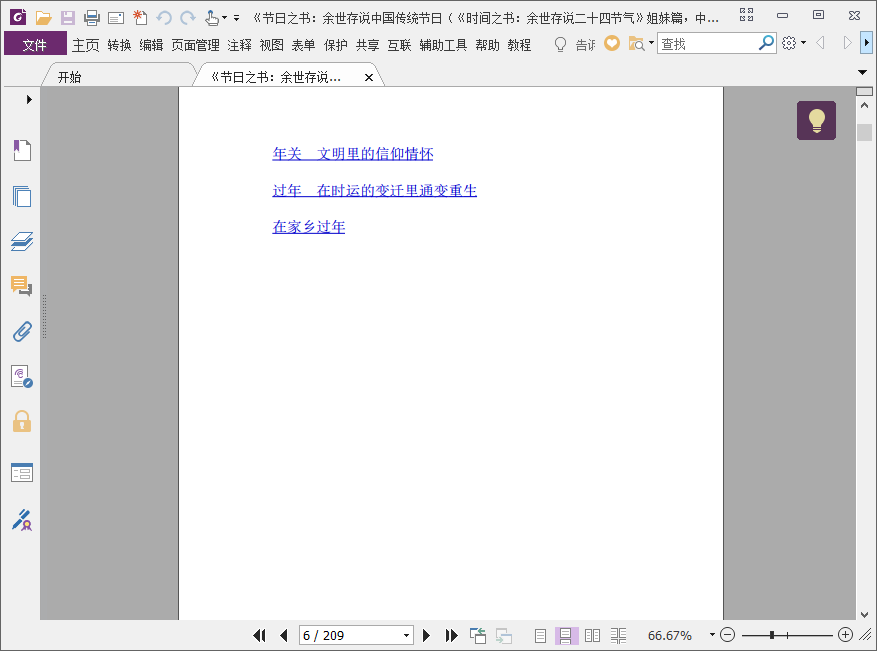Expand the ribbon scroll right arrow
Image resolution: width=877 pixels, height=651 pixels.
pos(866,43)
